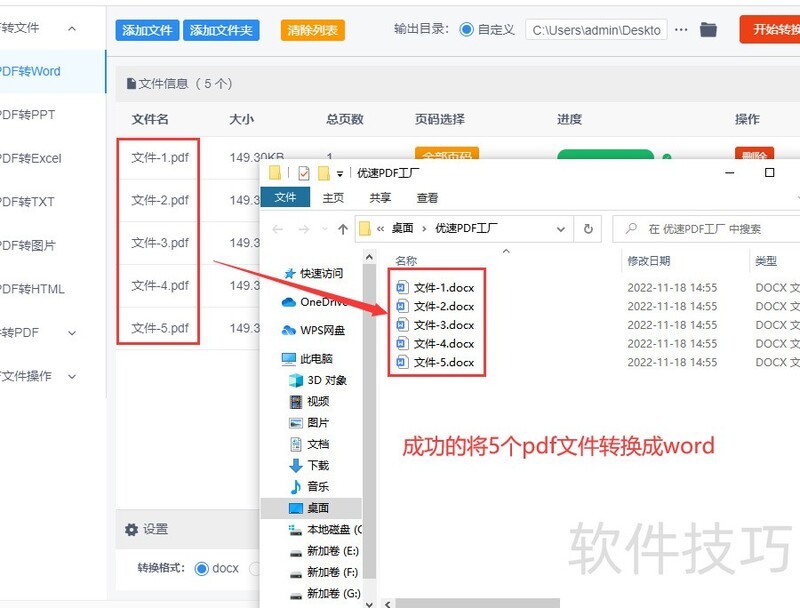Open 音乐 folder in the navigation pane
Screen dimensions: 800x608
point(309,487)
